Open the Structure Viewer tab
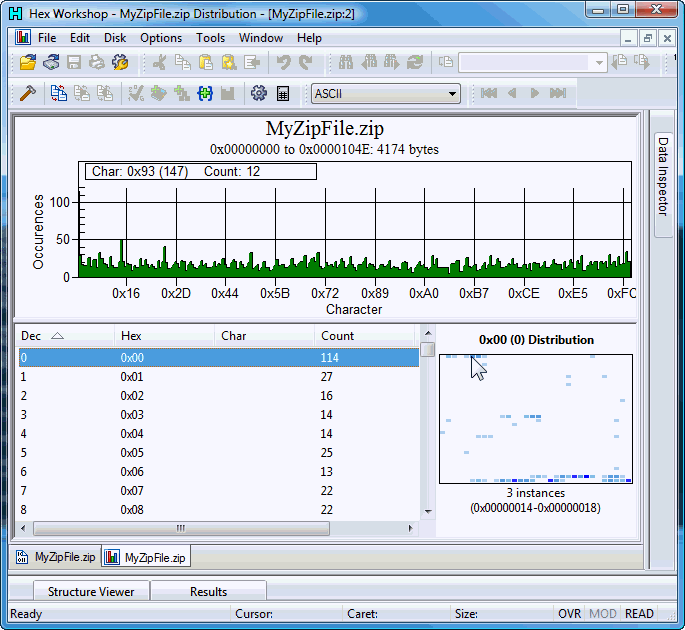Image resolution: width=685 pixels, height=630 pixels. pyautogui.click(x=91, y=592)
